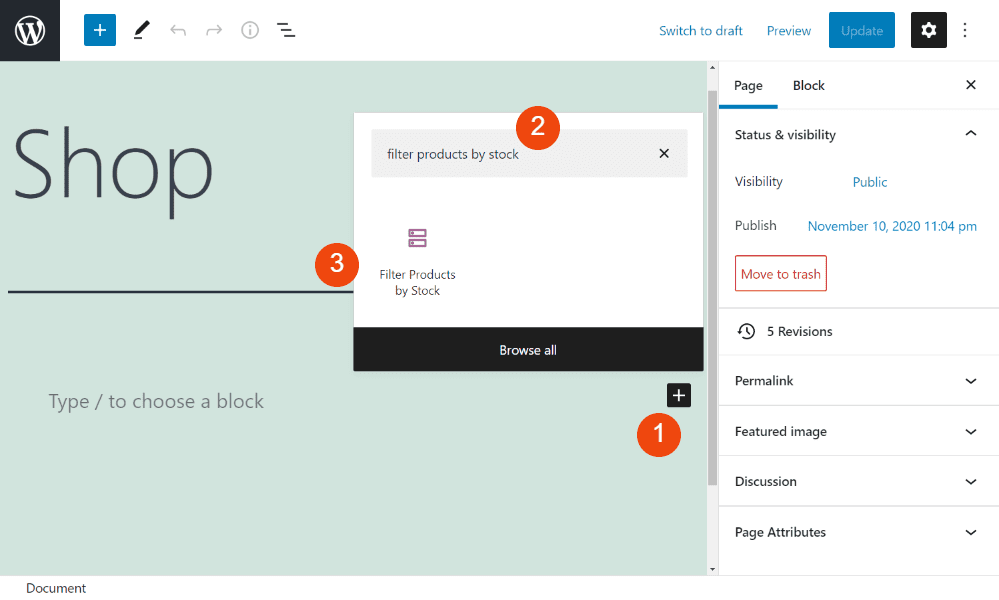Open the block list view icon
This screenshot has width=999, height=600.
(286, 30)
